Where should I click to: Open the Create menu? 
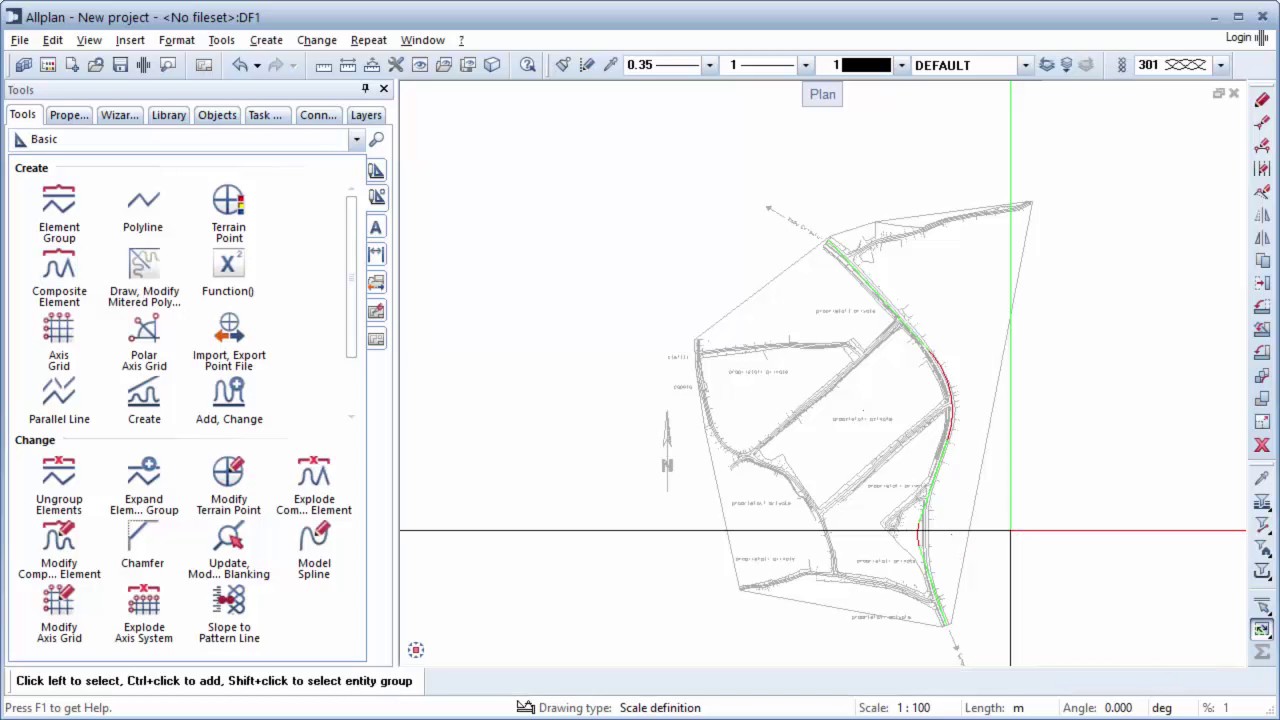click(x=266, y=40)
